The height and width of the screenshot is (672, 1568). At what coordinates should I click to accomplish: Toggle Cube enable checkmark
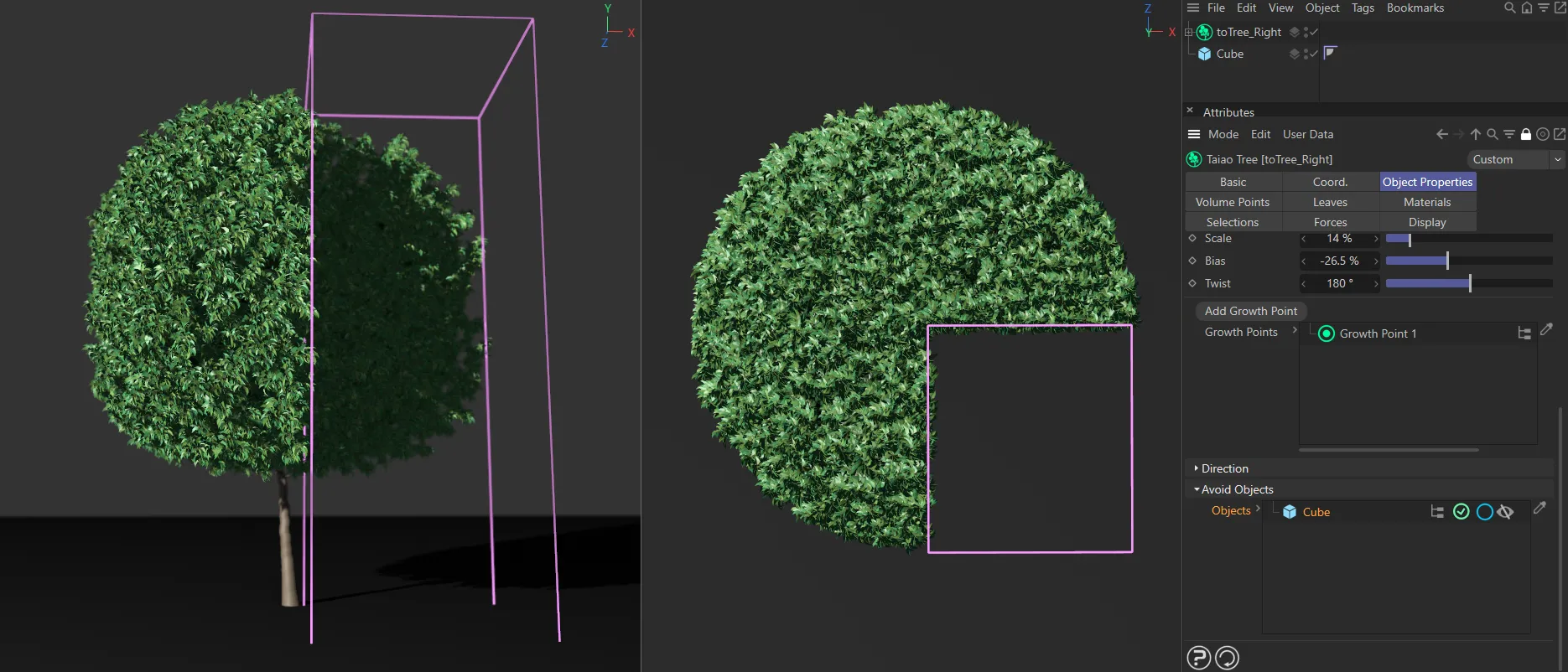point(1314,54)
